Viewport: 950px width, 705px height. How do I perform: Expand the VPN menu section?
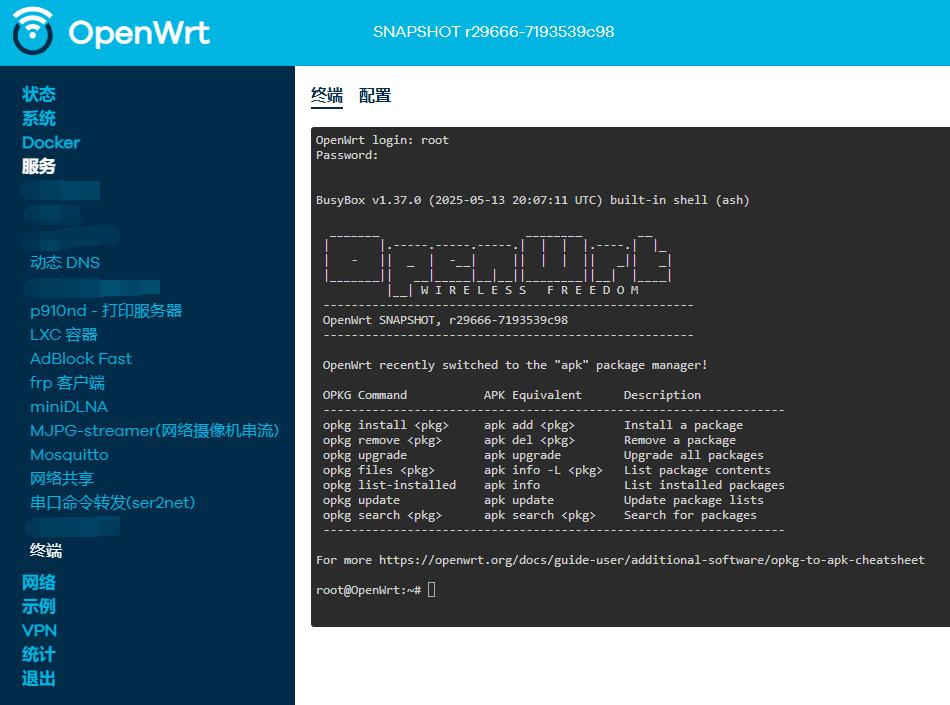(x=39, y=631)
